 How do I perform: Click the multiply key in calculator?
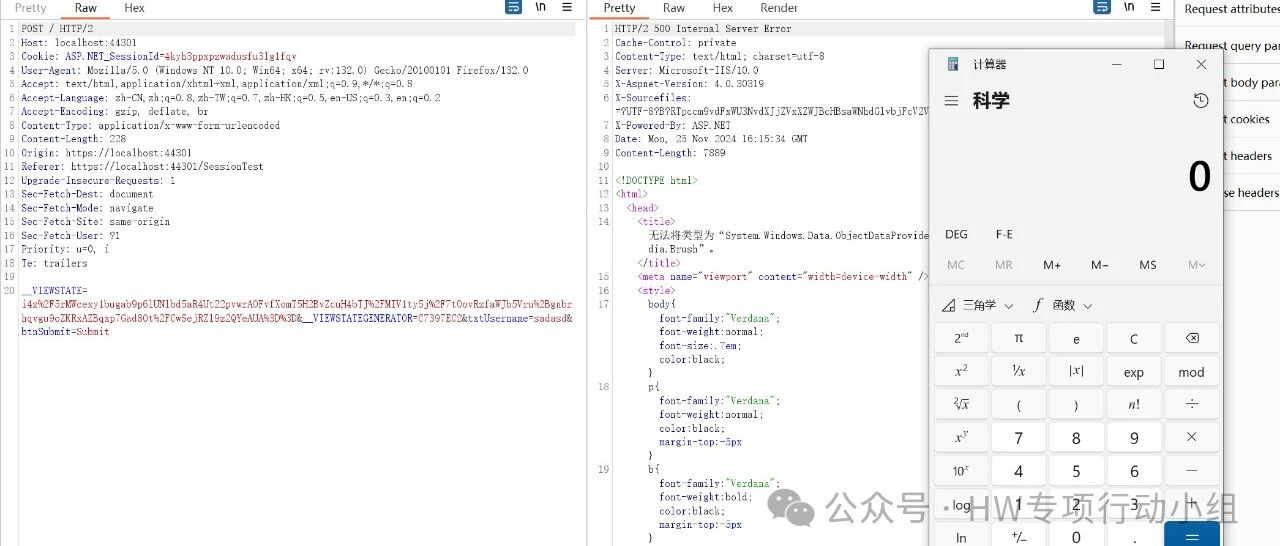tap(1191, 438)
